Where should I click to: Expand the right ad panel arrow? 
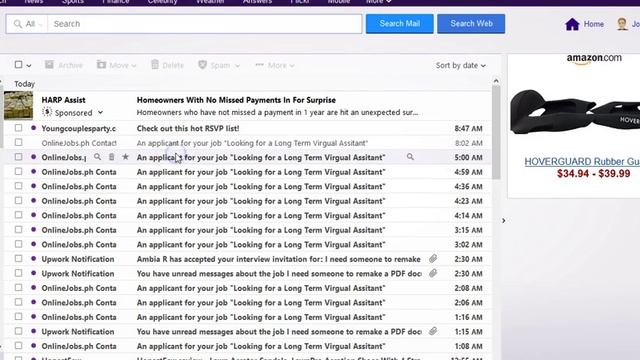(x=503, y=220)
